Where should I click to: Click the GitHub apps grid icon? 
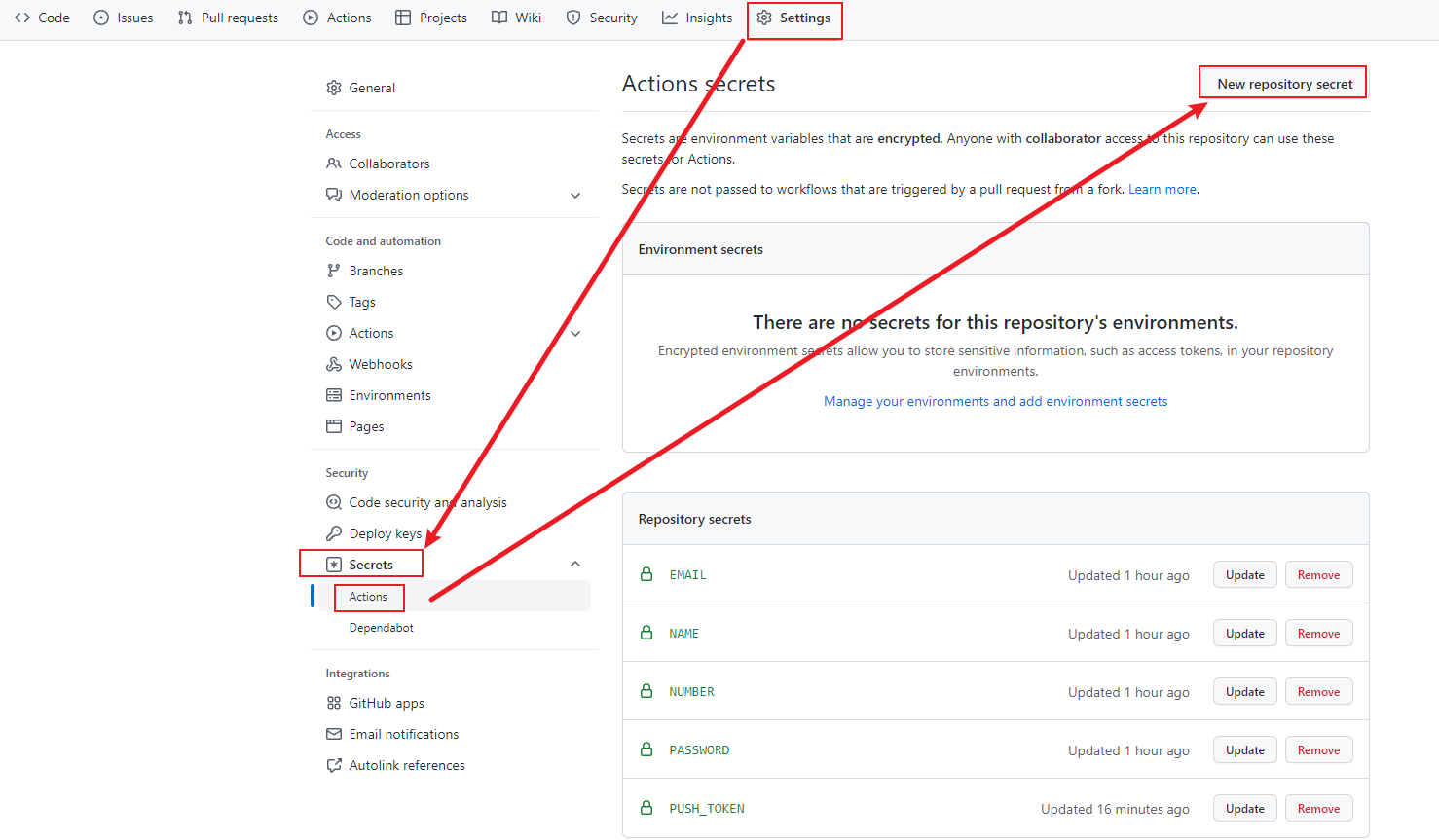pyautogui.click(x=334, y=703)
